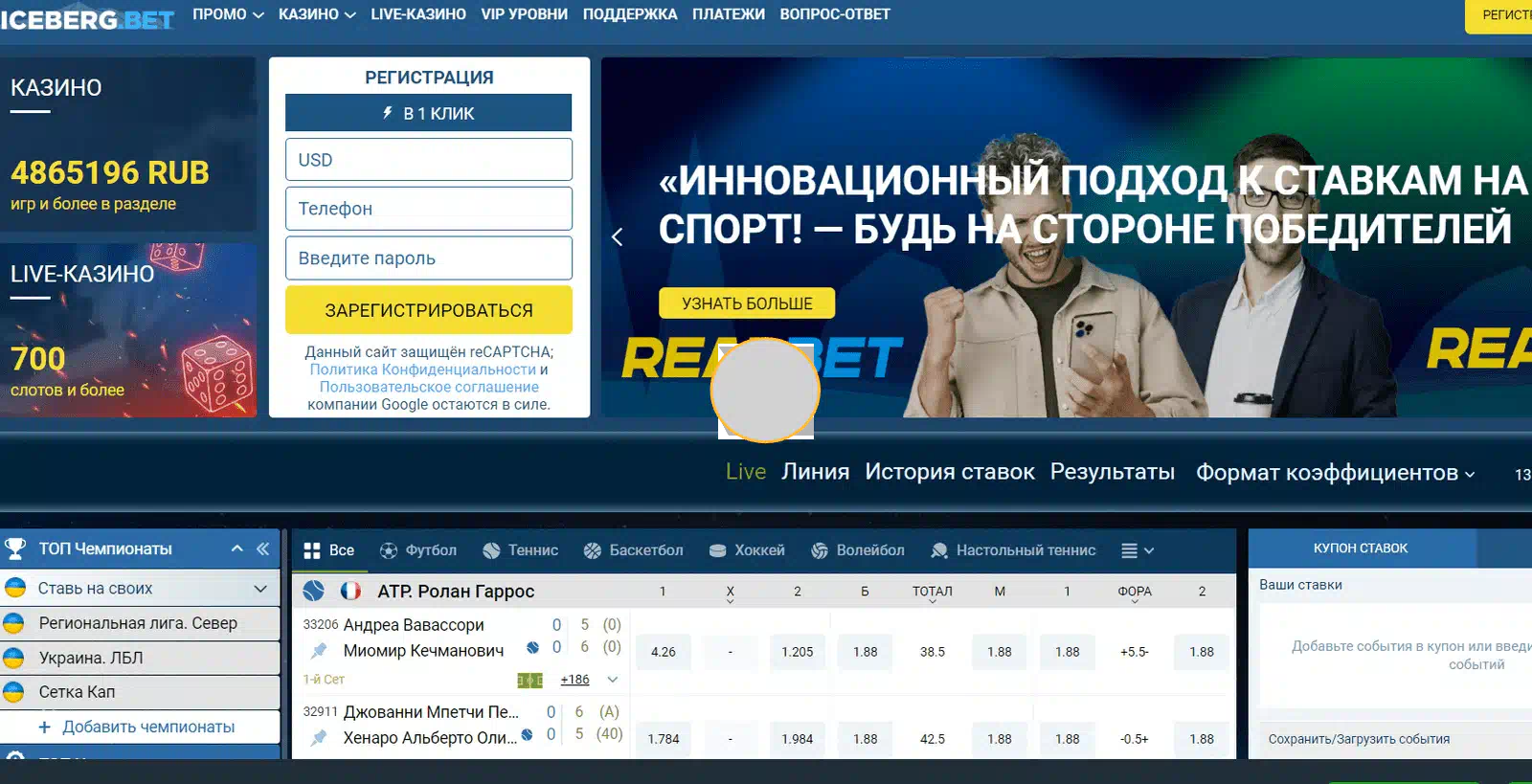
Task: Expand the markets chevron next to +186
Action: [613, 680]
